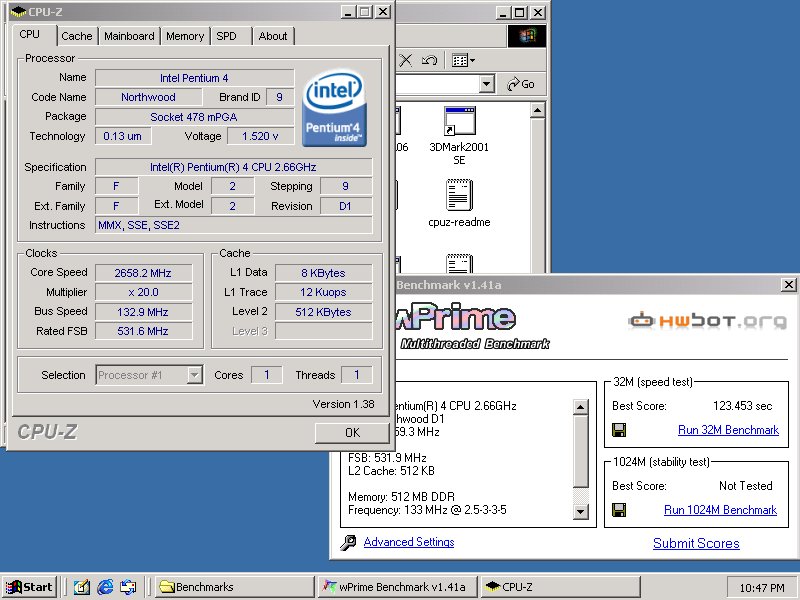800x600 pixels.
Task: Expand the Explorer address bar dropdown
Action: click(487, 83)
